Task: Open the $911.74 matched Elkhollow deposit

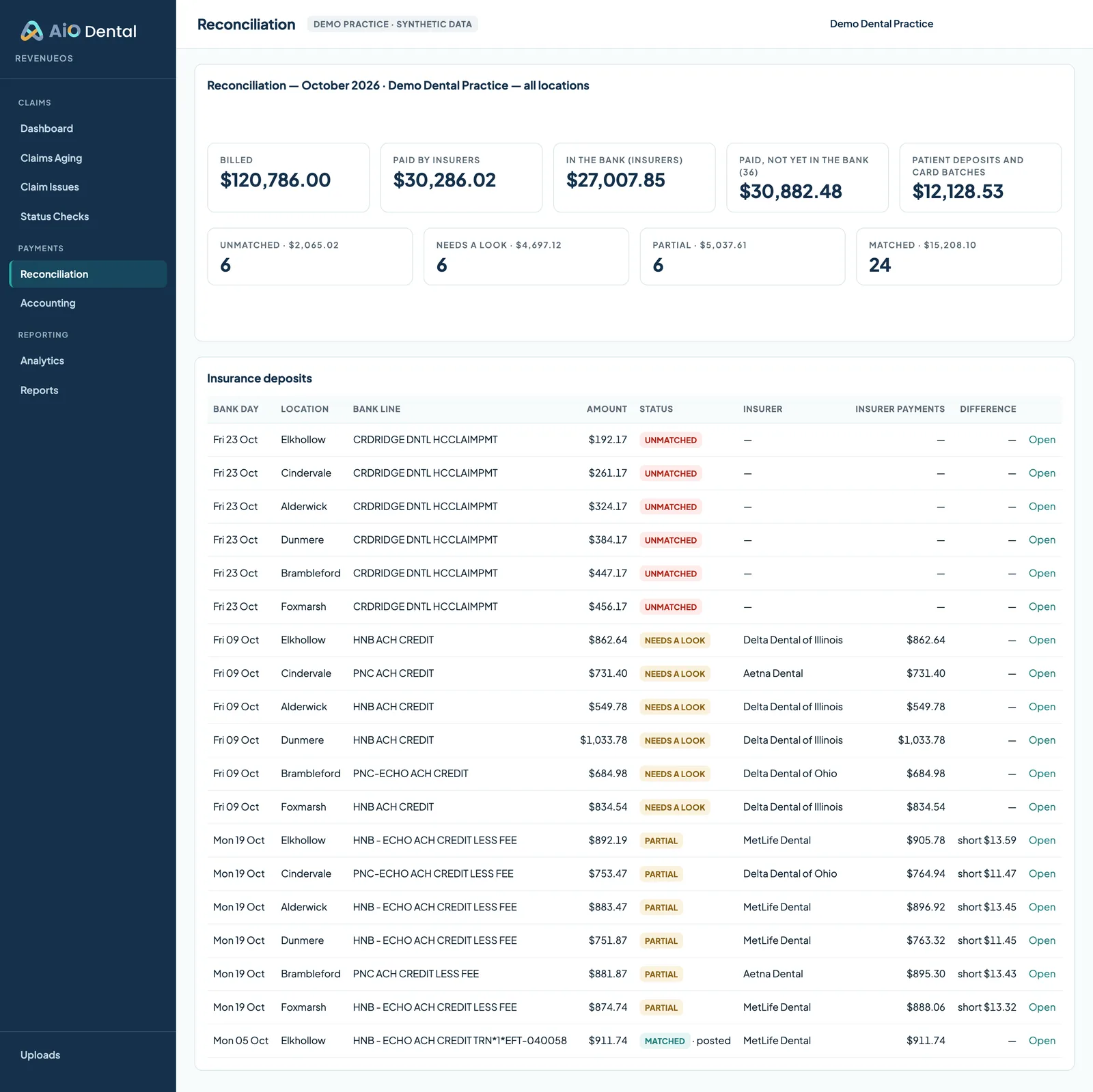Action: [1042, 1041]
